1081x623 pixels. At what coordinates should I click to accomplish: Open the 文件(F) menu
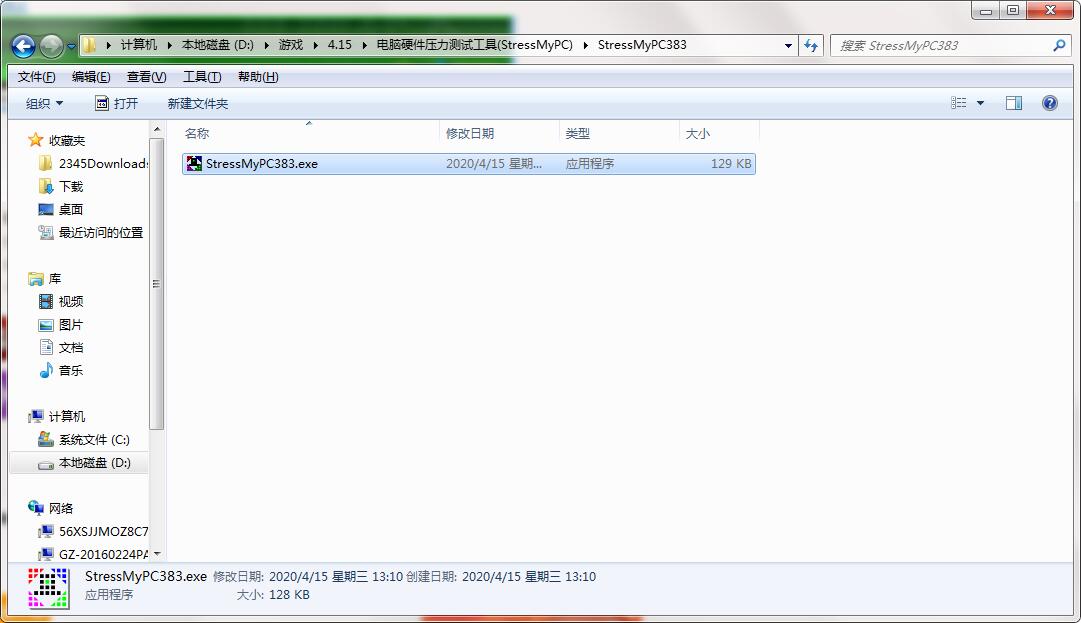(37, 77)
